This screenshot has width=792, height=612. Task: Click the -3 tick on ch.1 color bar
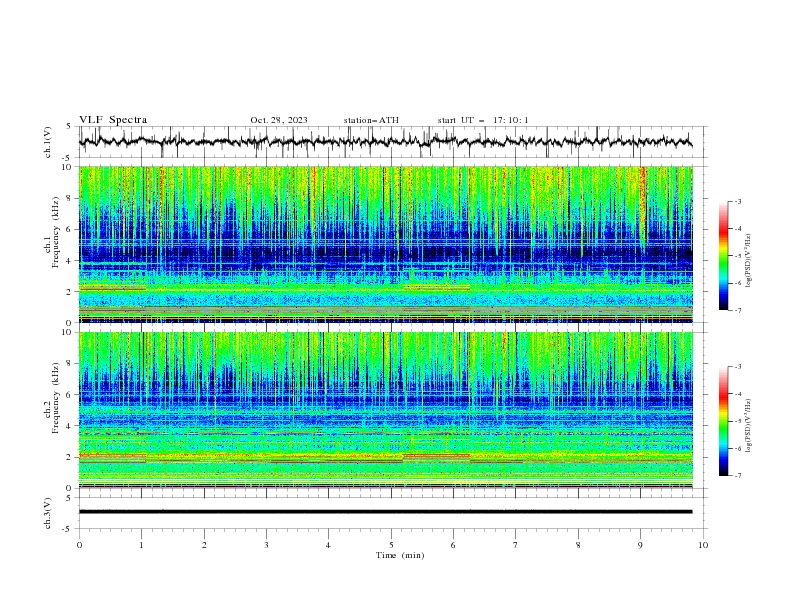(x=737, y=201)
